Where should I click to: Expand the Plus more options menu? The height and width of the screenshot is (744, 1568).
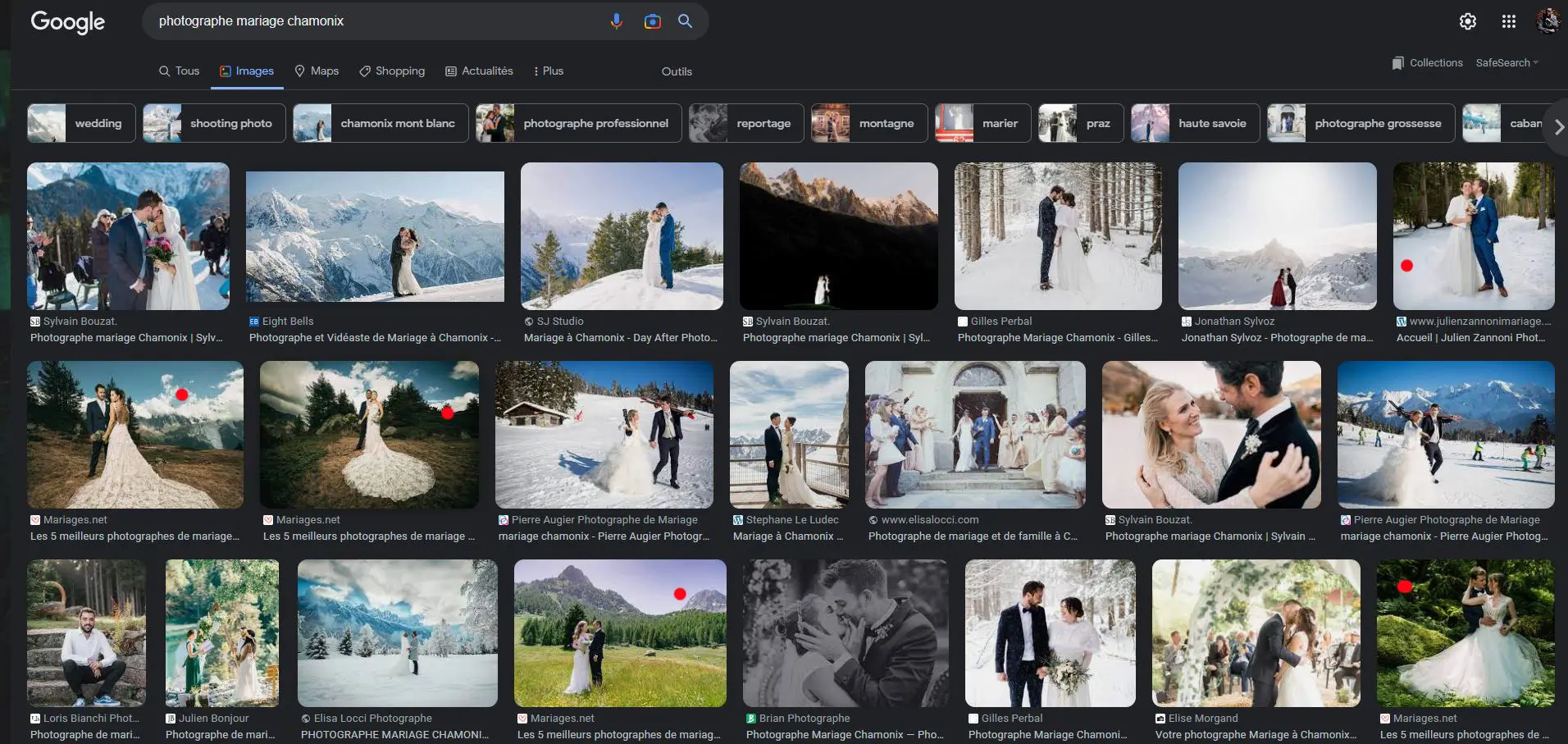pos(548,71)
